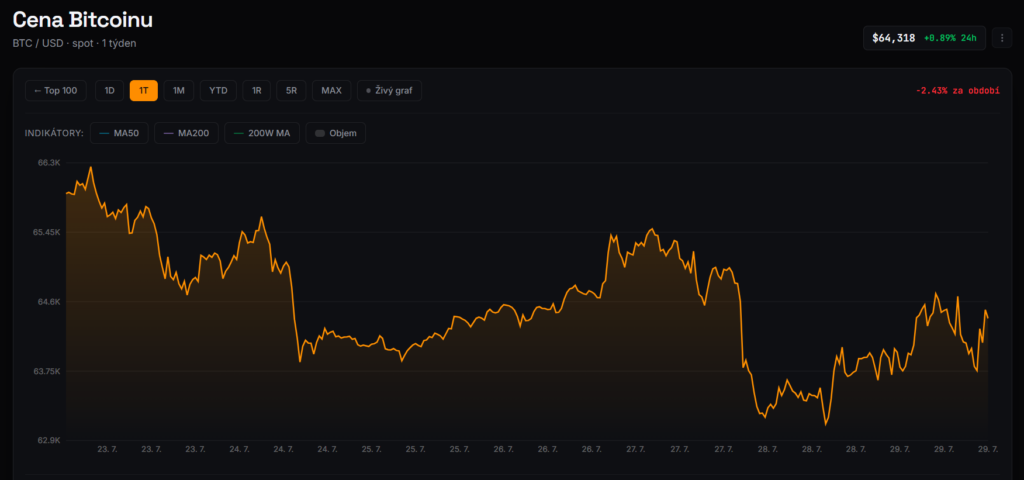Toggle the MA50 indicator
This screenshot has height=480, width=1024.
pyautogui.click(x=120, y=133)
